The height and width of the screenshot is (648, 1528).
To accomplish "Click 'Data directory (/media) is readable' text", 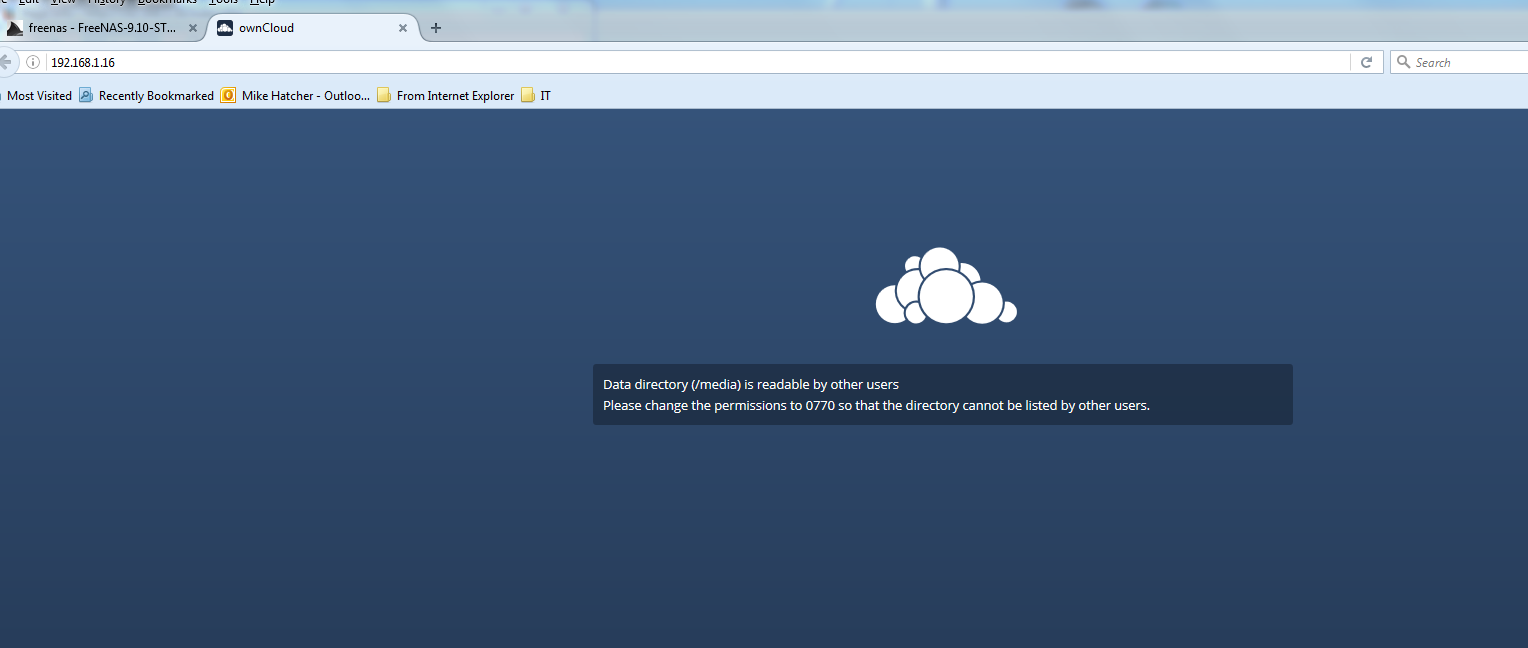I will pos(751,384).
